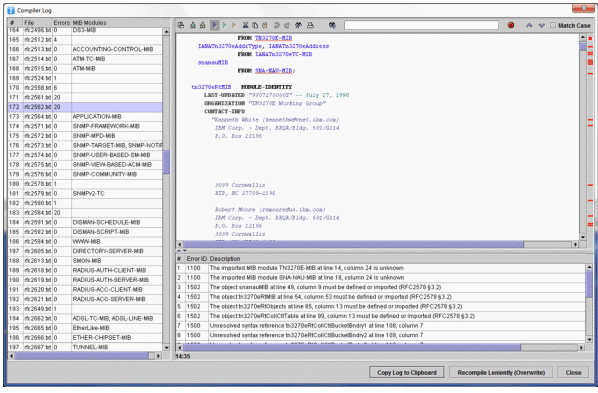
Task: Click the splitter collapse arrows above the error table
Action: (182, 251)
